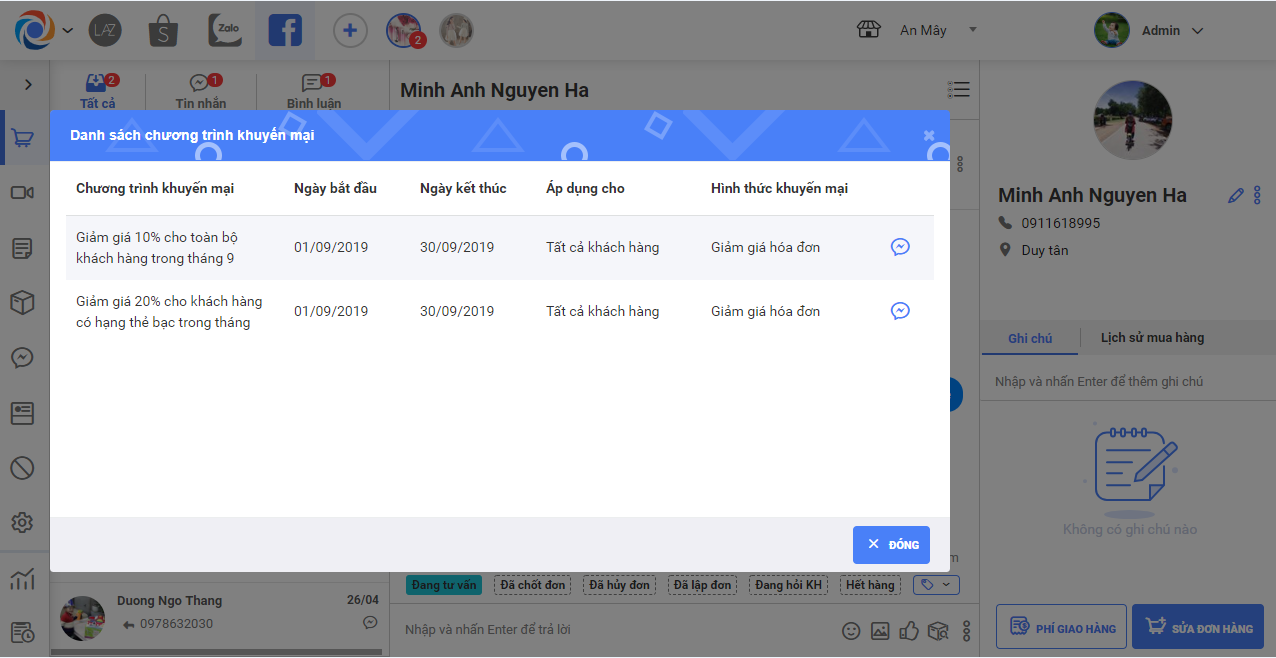Open the conversation list menu icon

(x=958, y=90)
